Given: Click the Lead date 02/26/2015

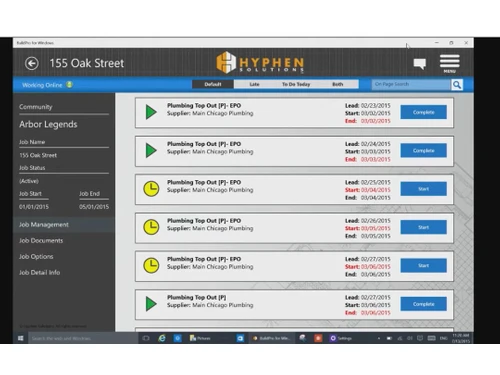Looking at the screenshot, I should pos(375,221).
